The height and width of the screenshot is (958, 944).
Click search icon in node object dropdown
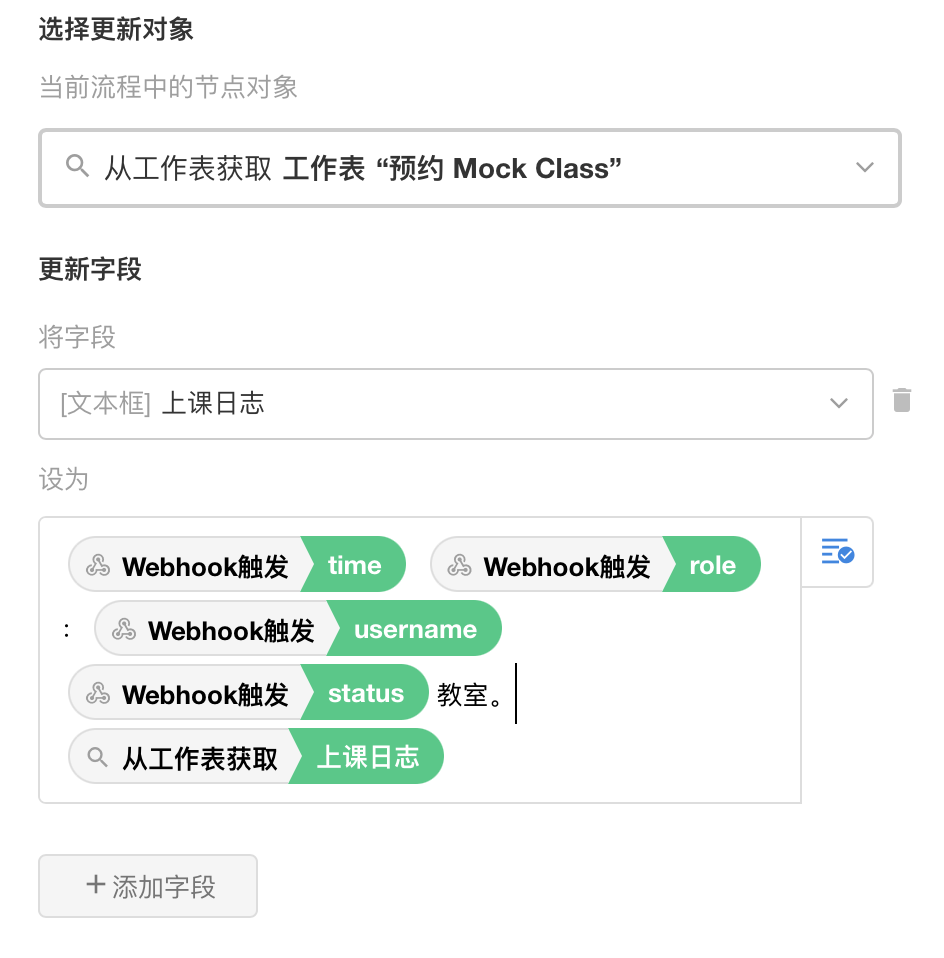tap(77, 167)
